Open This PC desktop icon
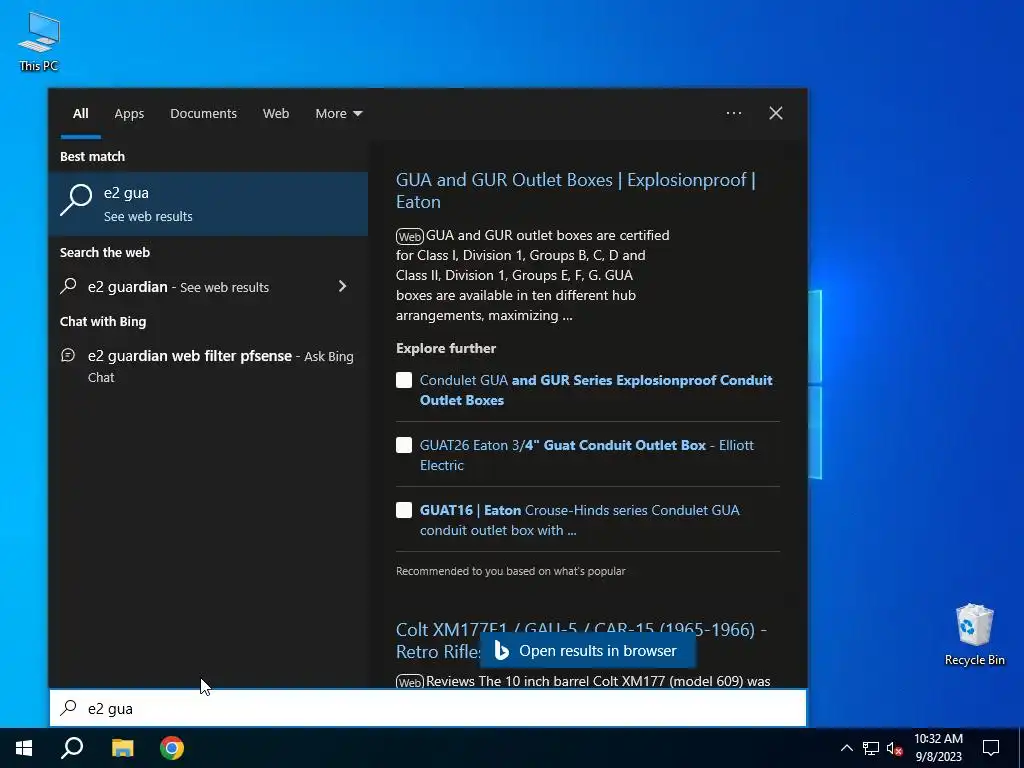 (39, 42)
